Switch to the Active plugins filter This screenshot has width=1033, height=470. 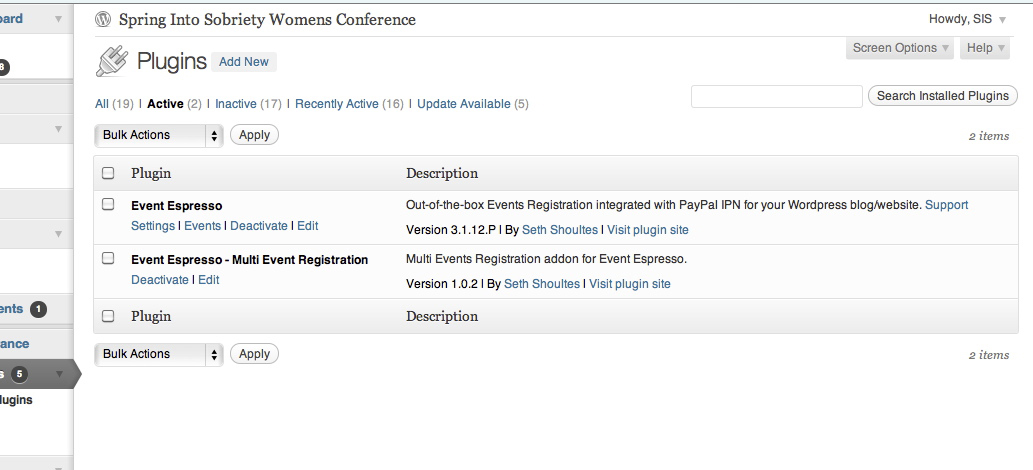tap(165, 103)
